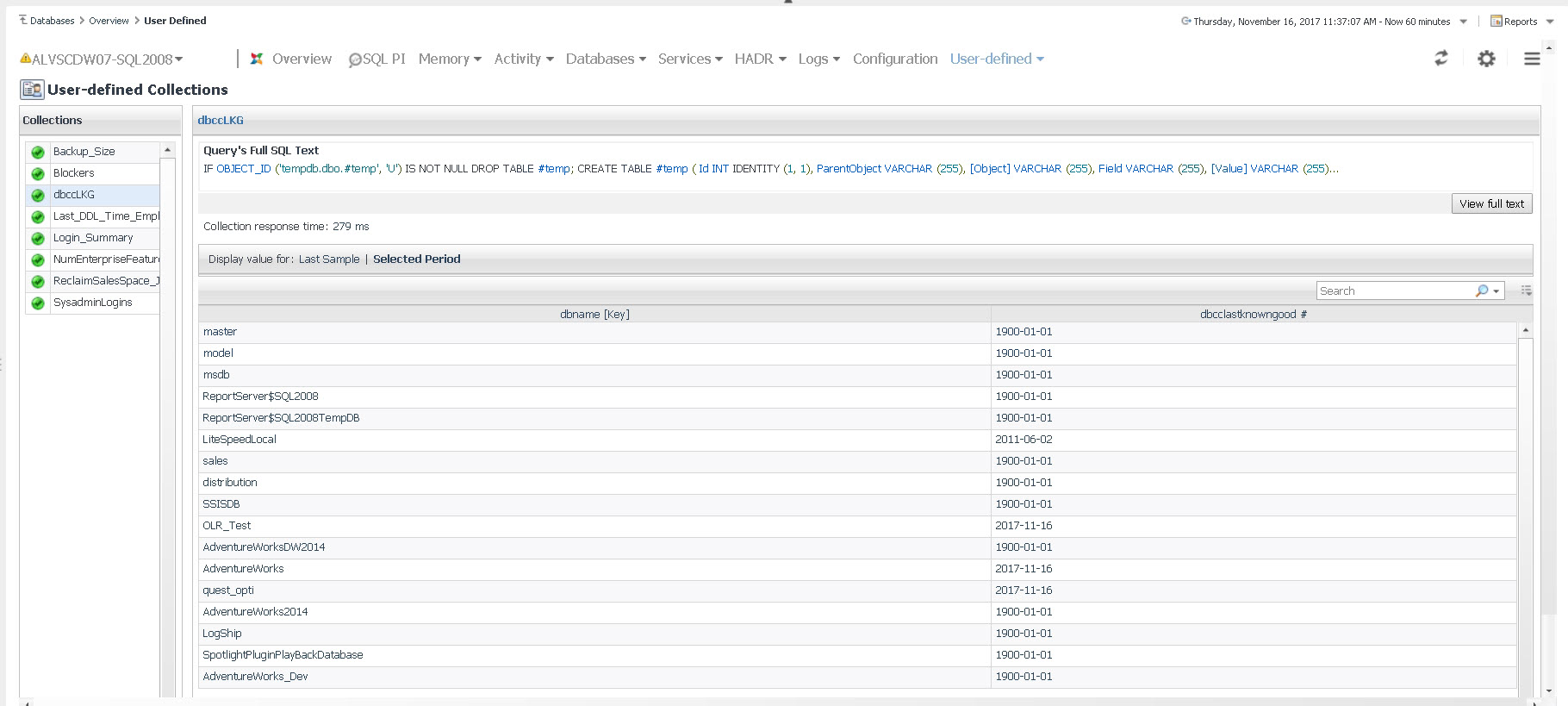1568x706 pixels.
Task: Select the Login_Summary collection
Action: pos(93,238)
